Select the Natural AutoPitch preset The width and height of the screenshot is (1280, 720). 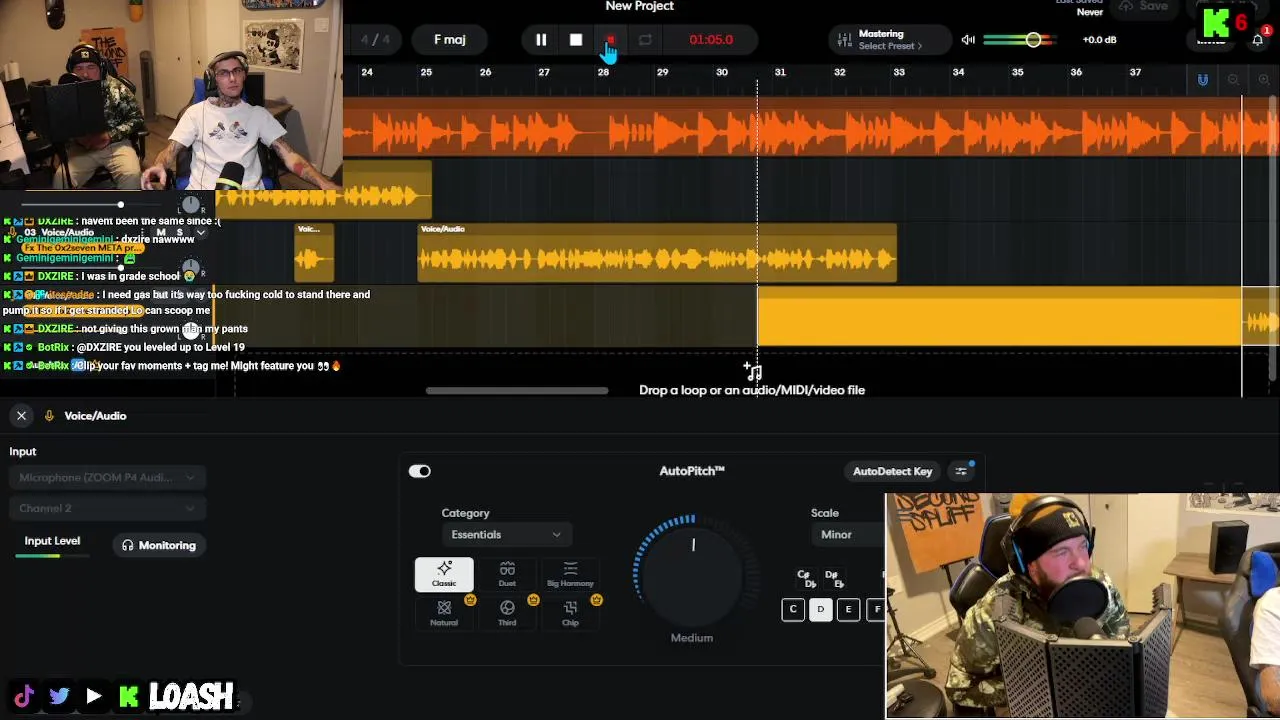(444, 613)
